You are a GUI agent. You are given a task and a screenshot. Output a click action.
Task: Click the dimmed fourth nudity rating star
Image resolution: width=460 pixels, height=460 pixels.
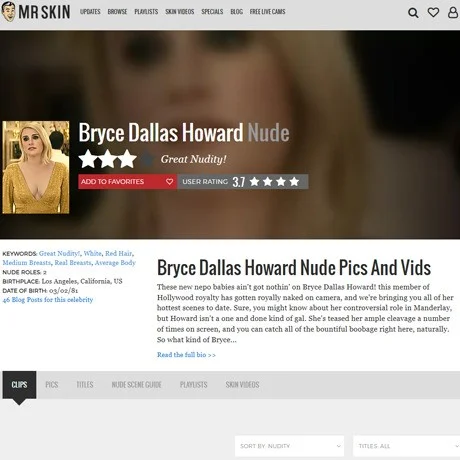point(147,159)
